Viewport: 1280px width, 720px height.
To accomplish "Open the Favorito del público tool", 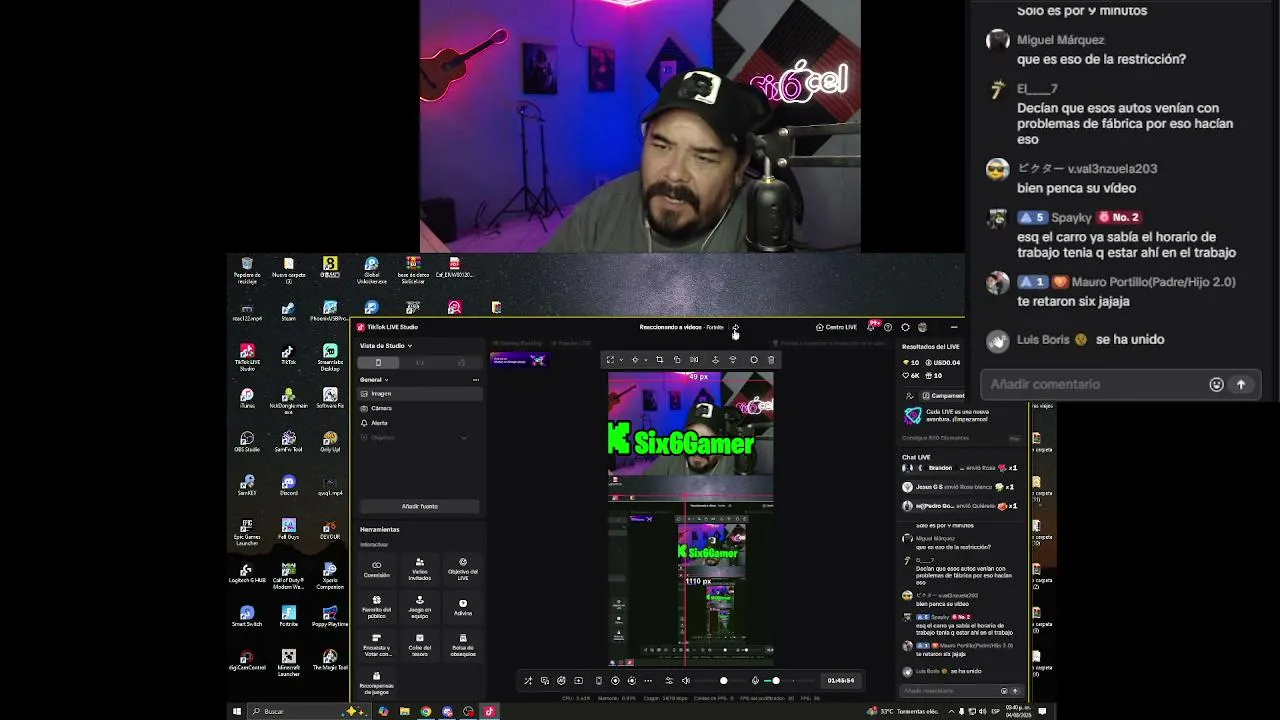I will tap(376, 608).
